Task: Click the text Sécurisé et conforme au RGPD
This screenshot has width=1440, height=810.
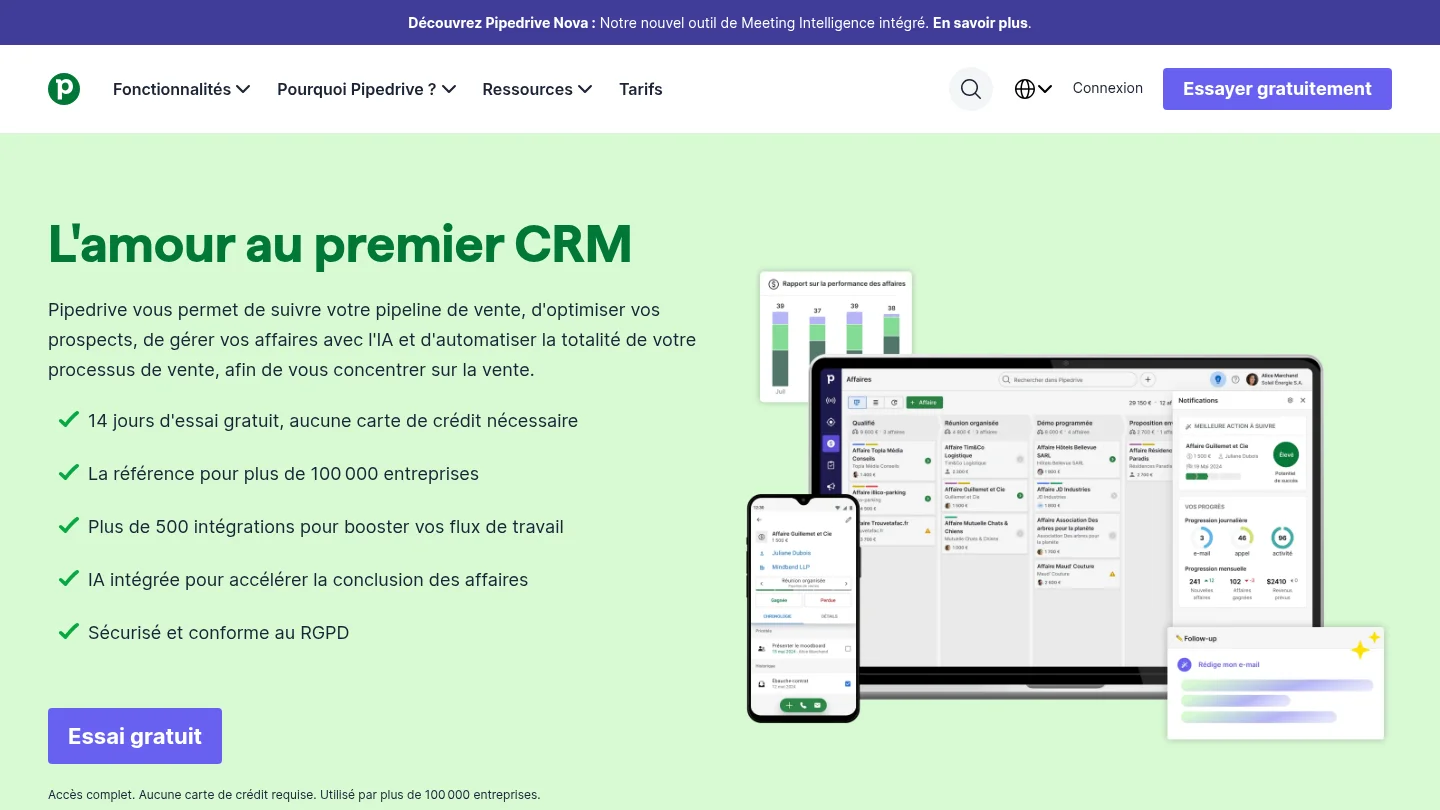Action: (218, 633)
